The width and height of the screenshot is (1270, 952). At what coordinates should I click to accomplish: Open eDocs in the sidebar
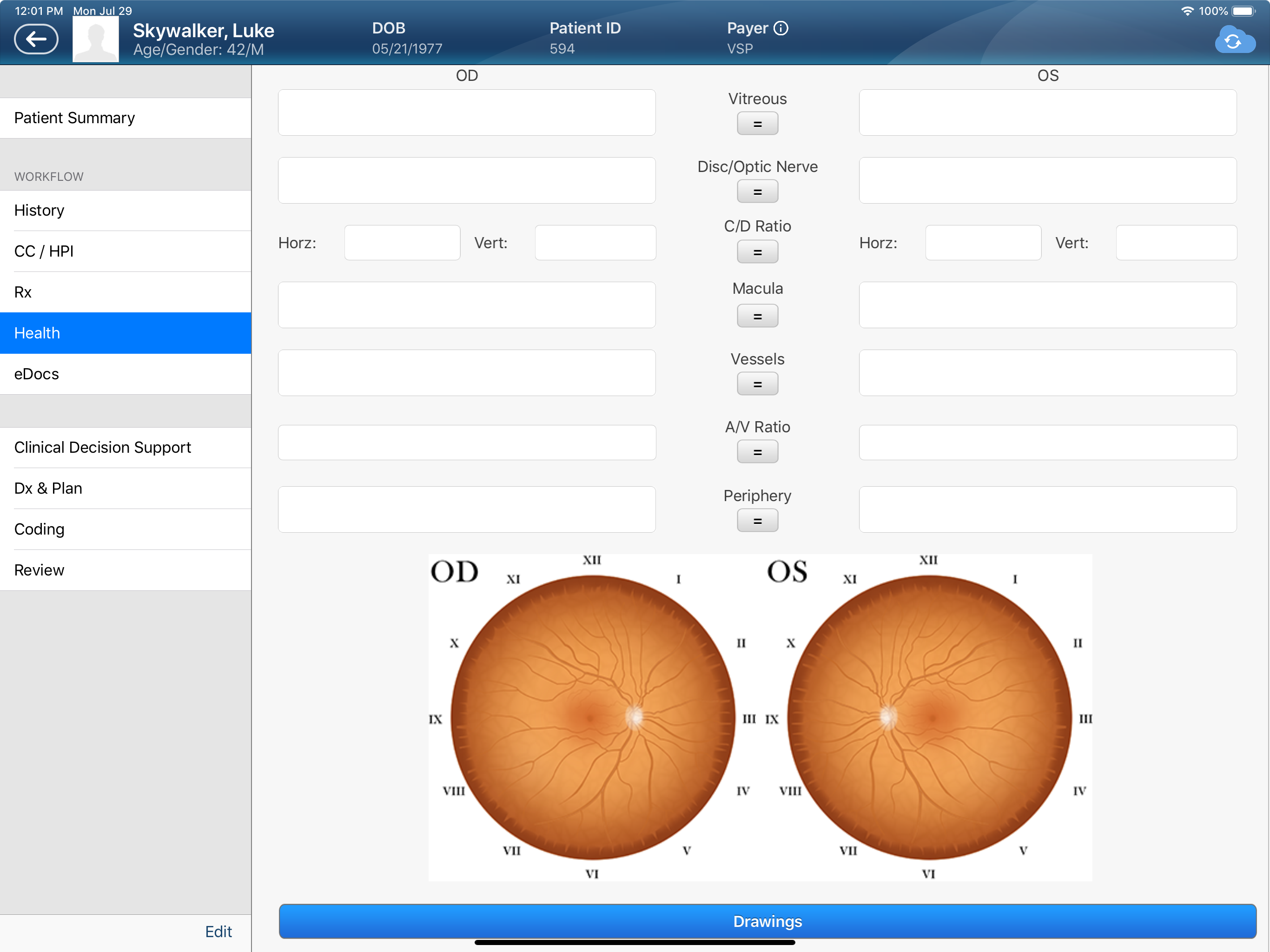(126, 374)
